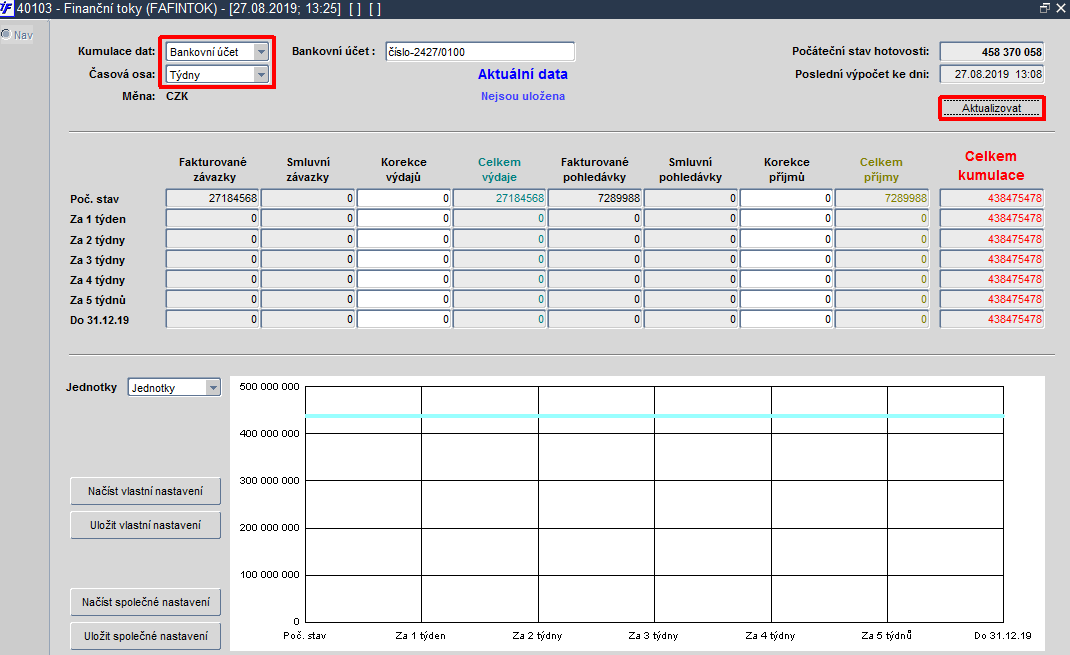Click the cyan cumulation line in chart
1070x655 pixels.
point(654,416)
